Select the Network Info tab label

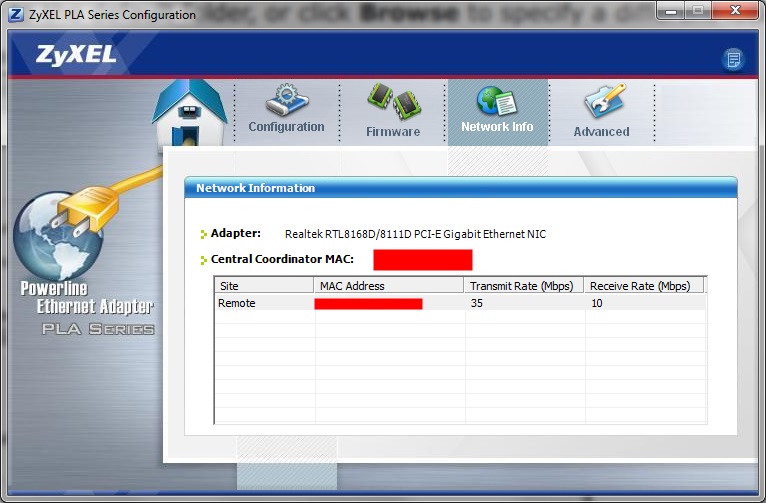click(497, 127)
